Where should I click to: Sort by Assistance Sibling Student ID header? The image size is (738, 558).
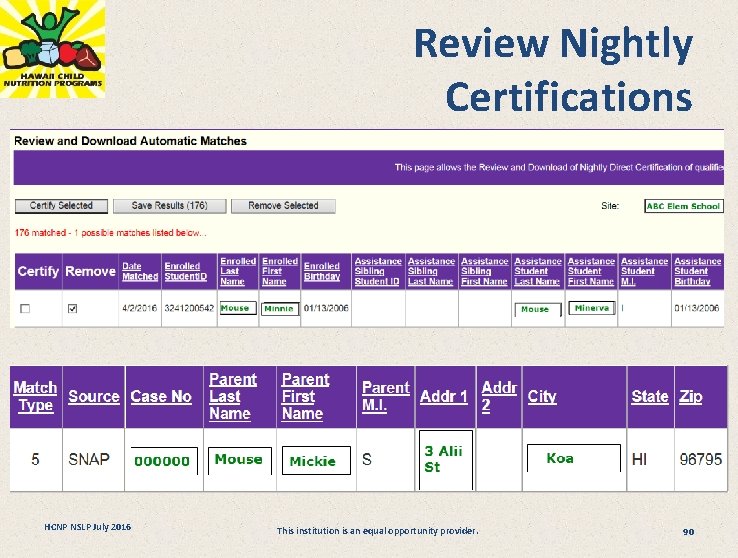click(378, 271)
